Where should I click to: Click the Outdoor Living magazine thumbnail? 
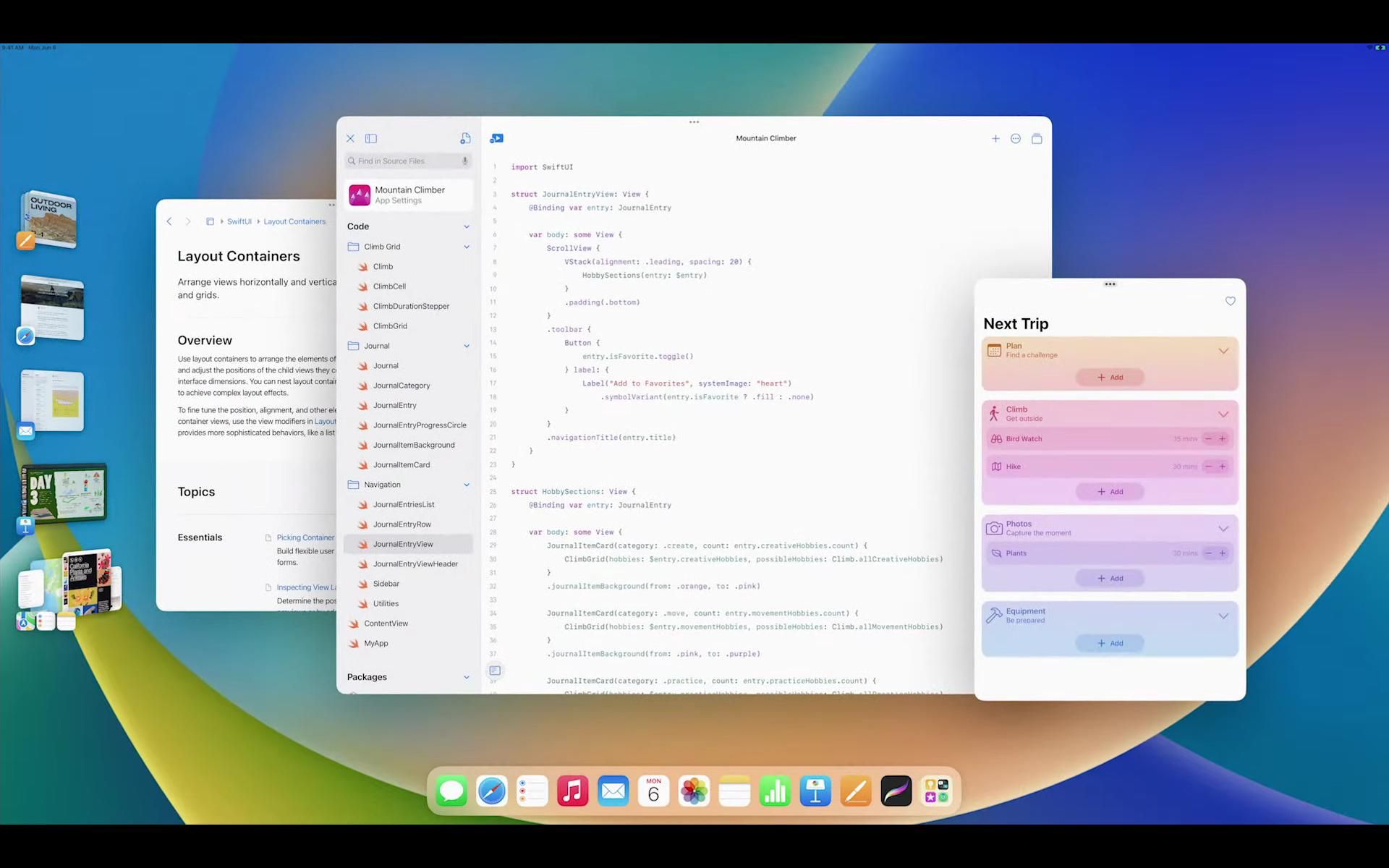(x=50, y=215)
